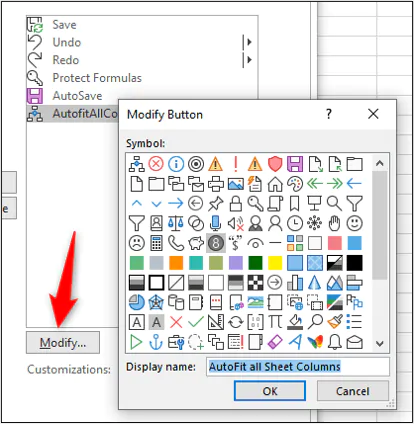The width and height of the screenshot is (414, 424).
Task: Choose the blue information circle symbol
Action: click(176, 164)
